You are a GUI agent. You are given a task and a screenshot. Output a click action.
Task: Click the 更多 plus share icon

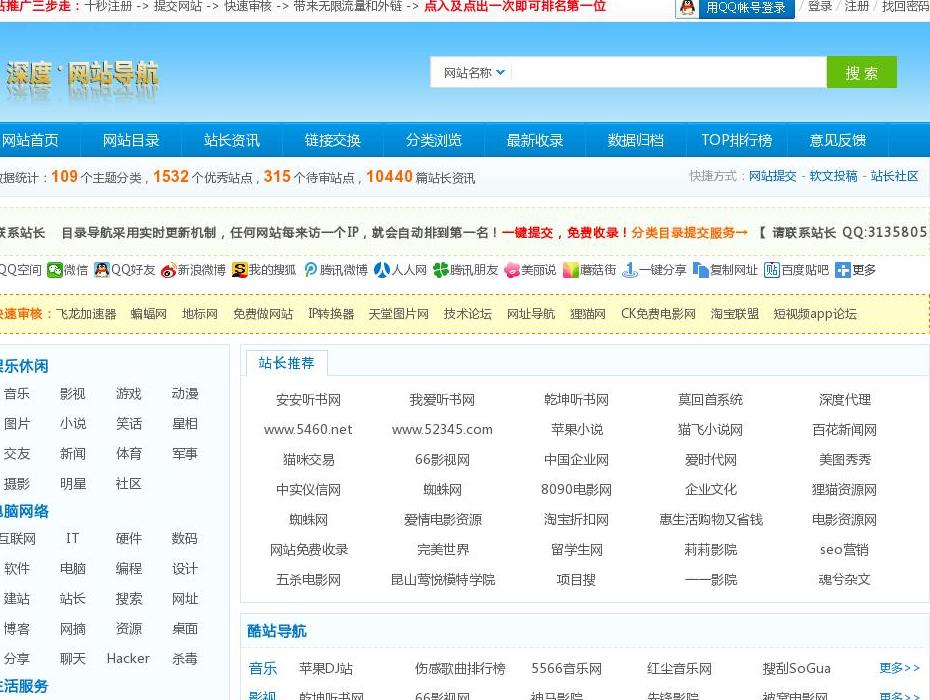(x=842, y=271)
